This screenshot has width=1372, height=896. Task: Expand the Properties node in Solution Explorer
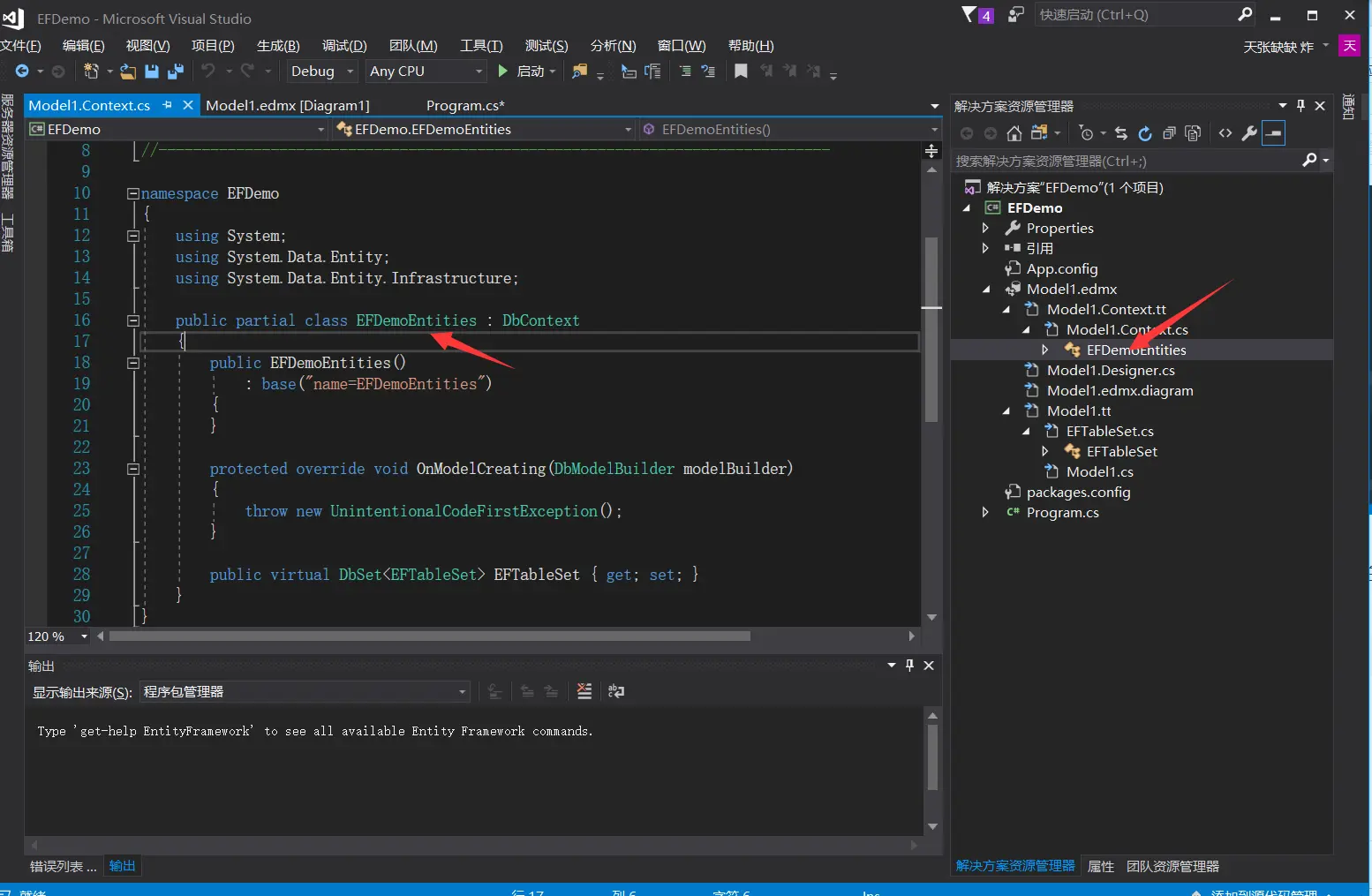(986, 229)
